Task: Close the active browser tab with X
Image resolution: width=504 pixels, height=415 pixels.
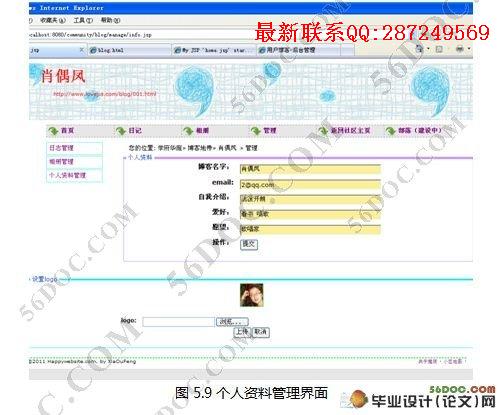Action: 82,50
